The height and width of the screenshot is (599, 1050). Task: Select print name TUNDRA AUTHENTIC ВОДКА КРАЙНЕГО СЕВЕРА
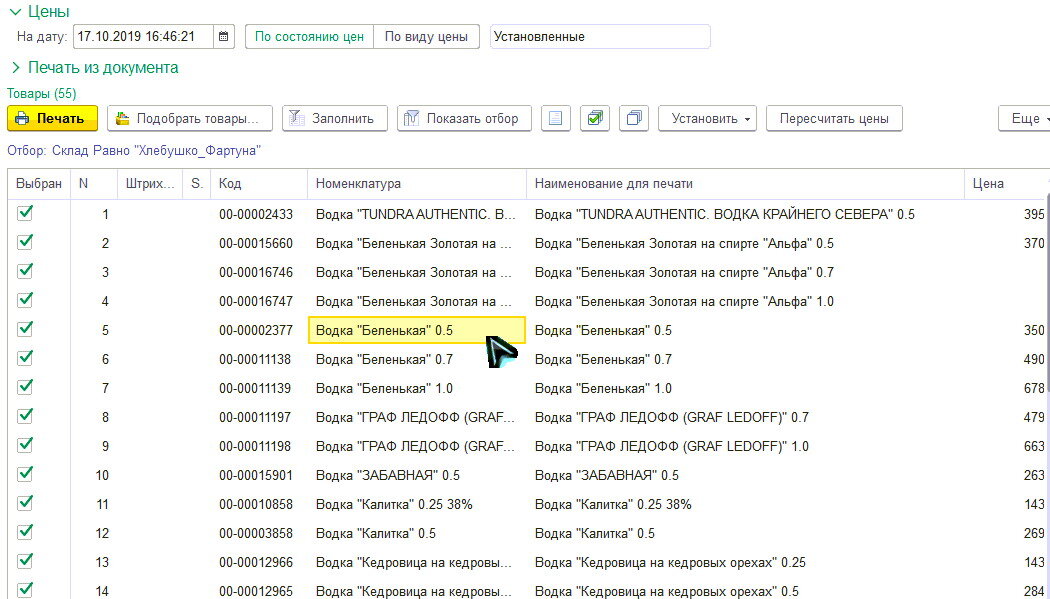(745, 214)
